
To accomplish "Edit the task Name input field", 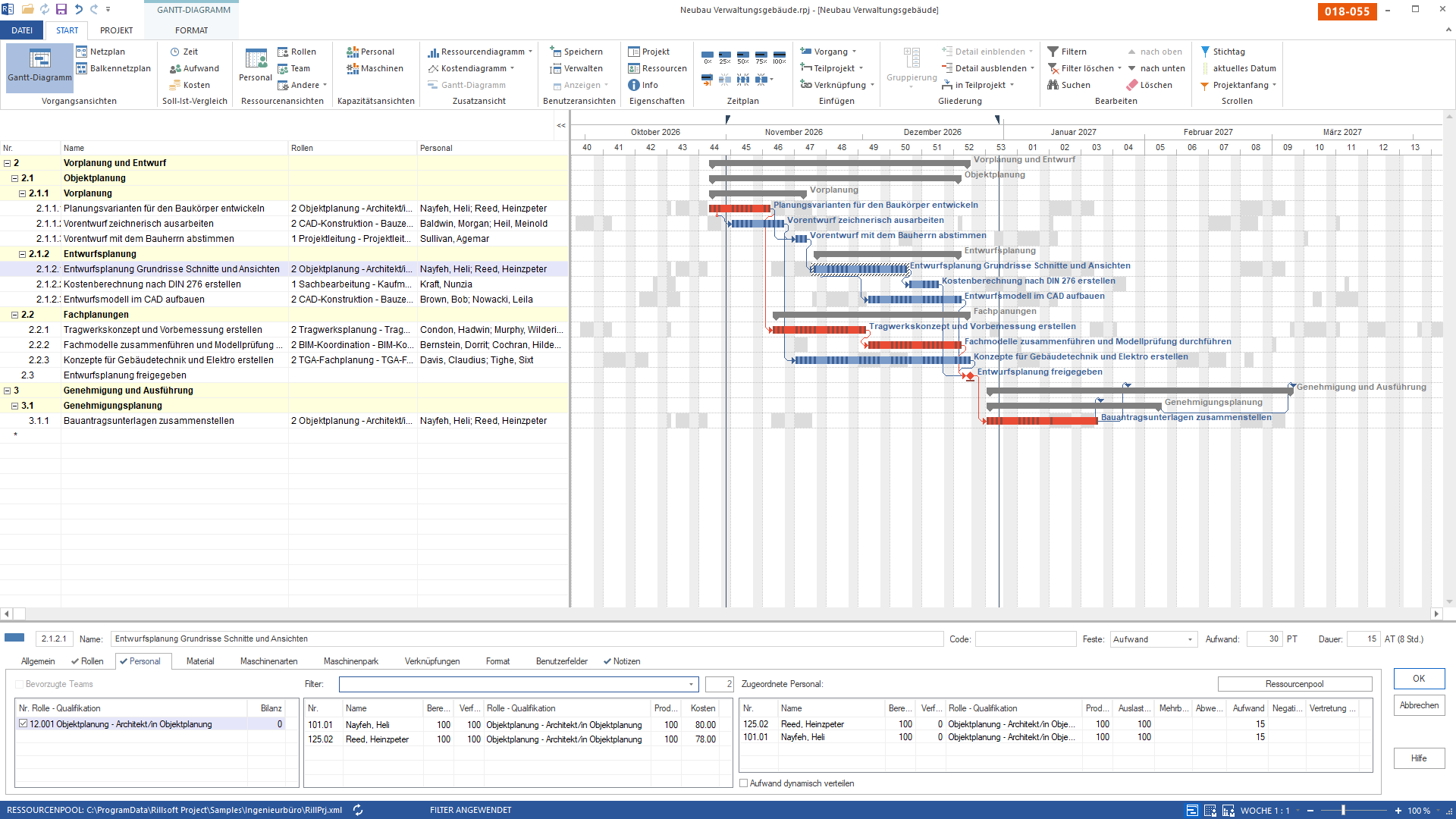I will pyautogui.click(x=527, y=639).
